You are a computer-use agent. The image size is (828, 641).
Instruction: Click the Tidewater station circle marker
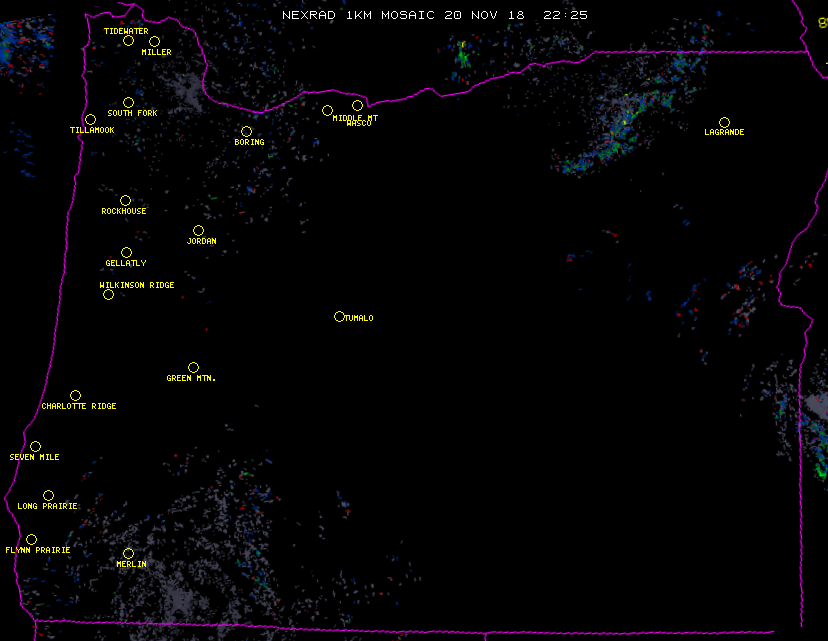click(128, 41)
